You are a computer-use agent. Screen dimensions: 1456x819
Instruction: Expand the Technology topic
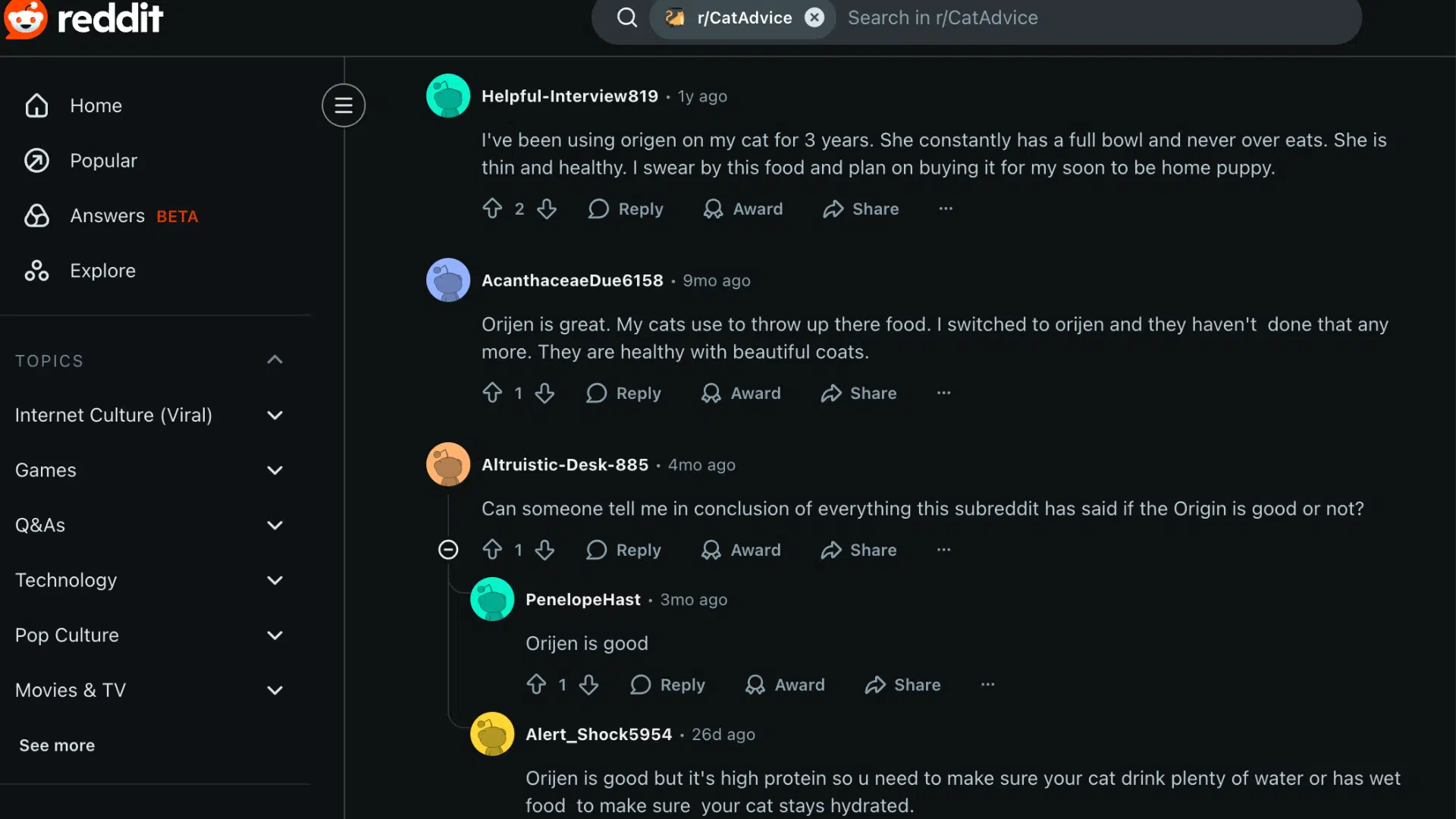point(275,580)
